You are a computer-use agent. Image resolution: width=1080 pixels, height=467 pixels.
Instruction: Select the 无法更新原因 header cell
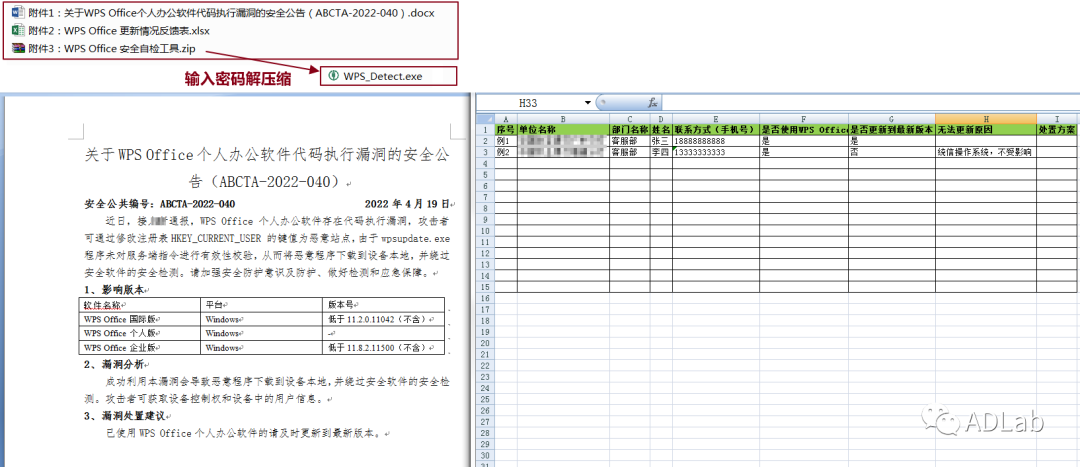click(x=985, y=130)
